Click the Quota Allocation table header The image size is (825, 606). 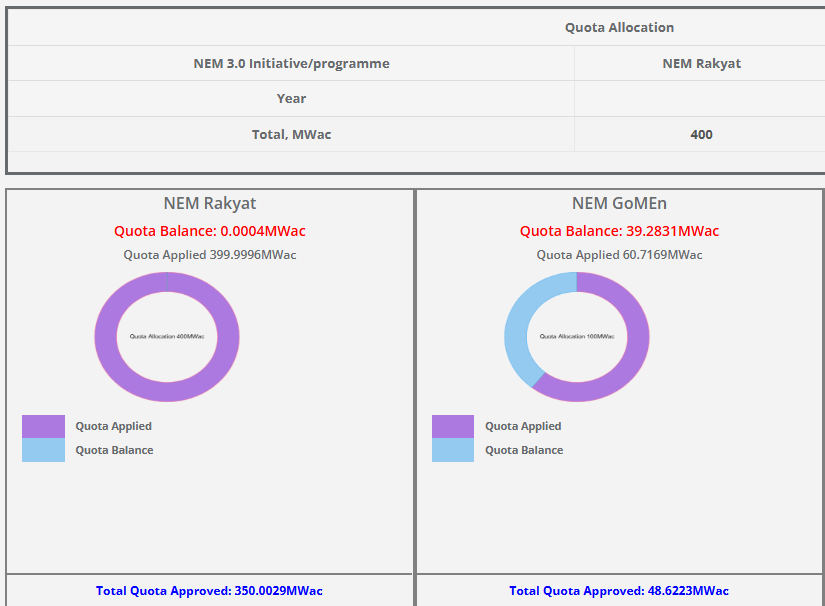point(619,27)
